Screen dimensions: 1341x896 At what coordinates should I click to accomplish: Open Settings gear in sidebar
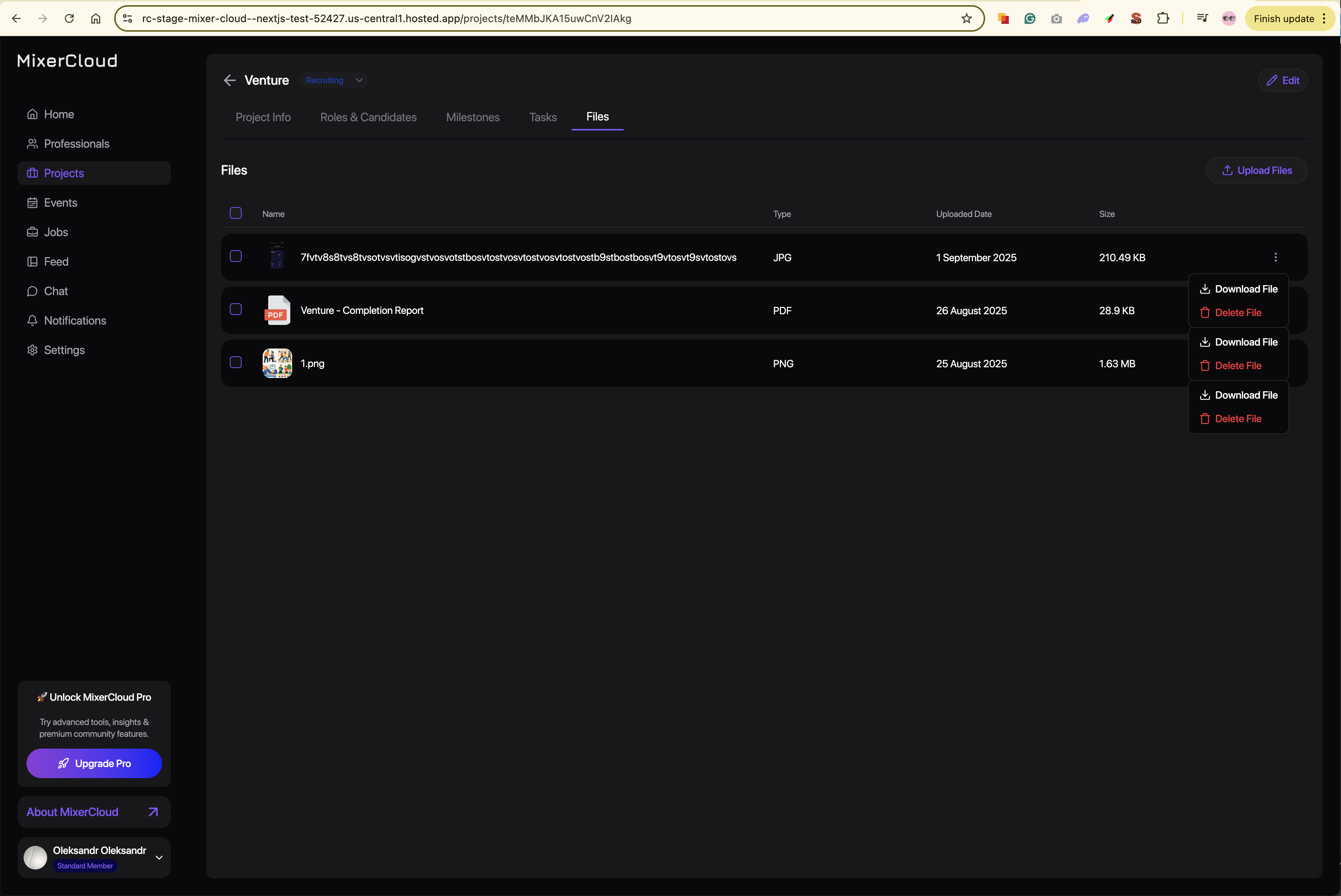[32, 350]
